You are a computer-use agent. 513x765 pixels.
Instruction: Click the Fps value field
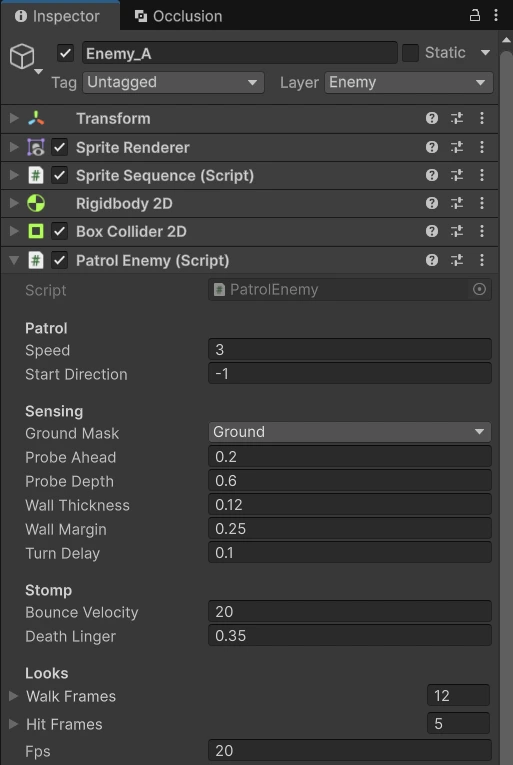(349, 751)
